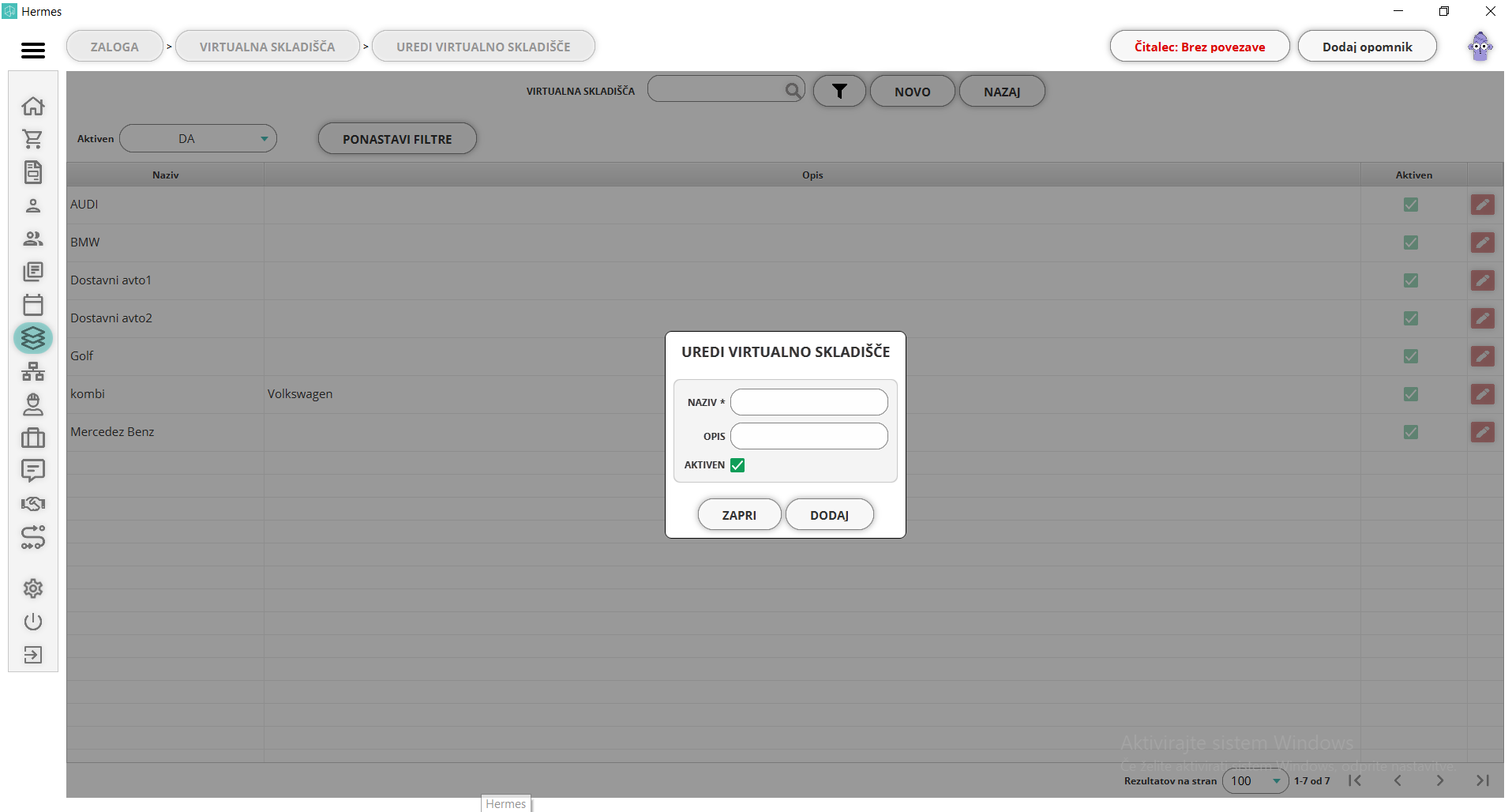The height and width of the screenshot is (812, 1512).
Task: Toggle Aktiven checkbox for AUDI
Action: tap(1411, 205)
